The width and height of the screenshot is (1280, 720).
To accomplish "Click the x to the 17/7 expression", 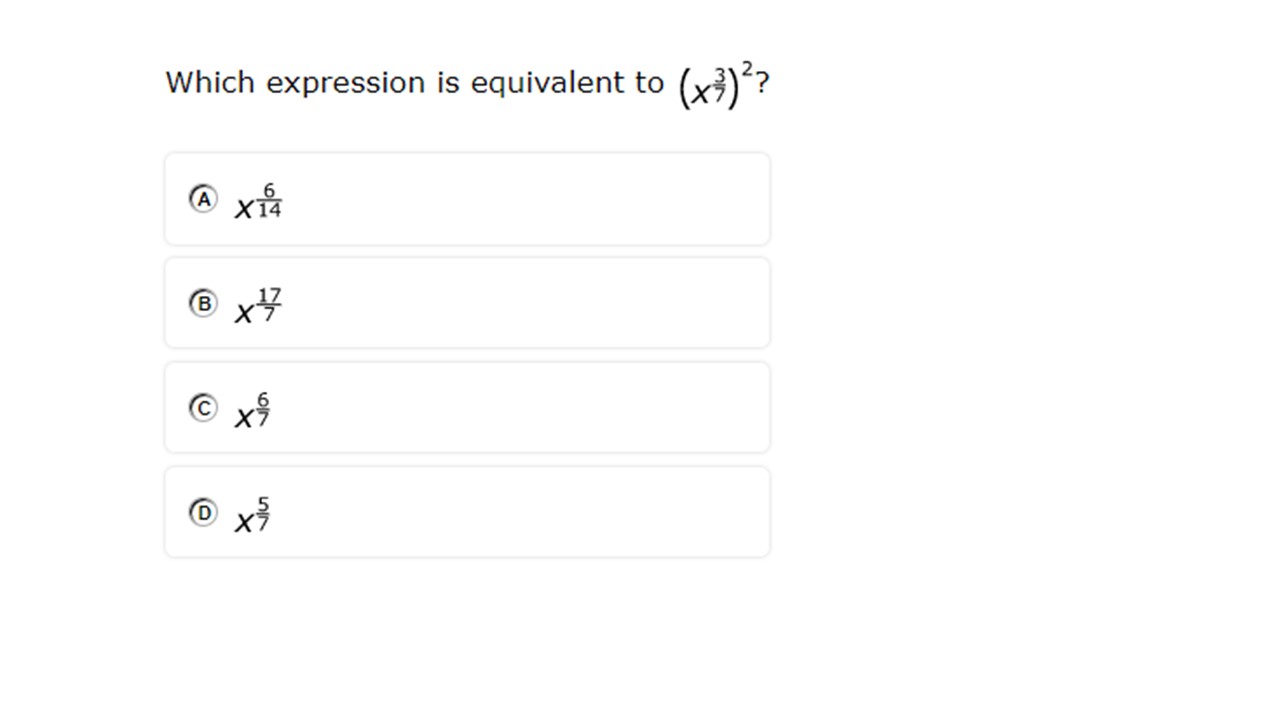I will [x=258, y=306].
